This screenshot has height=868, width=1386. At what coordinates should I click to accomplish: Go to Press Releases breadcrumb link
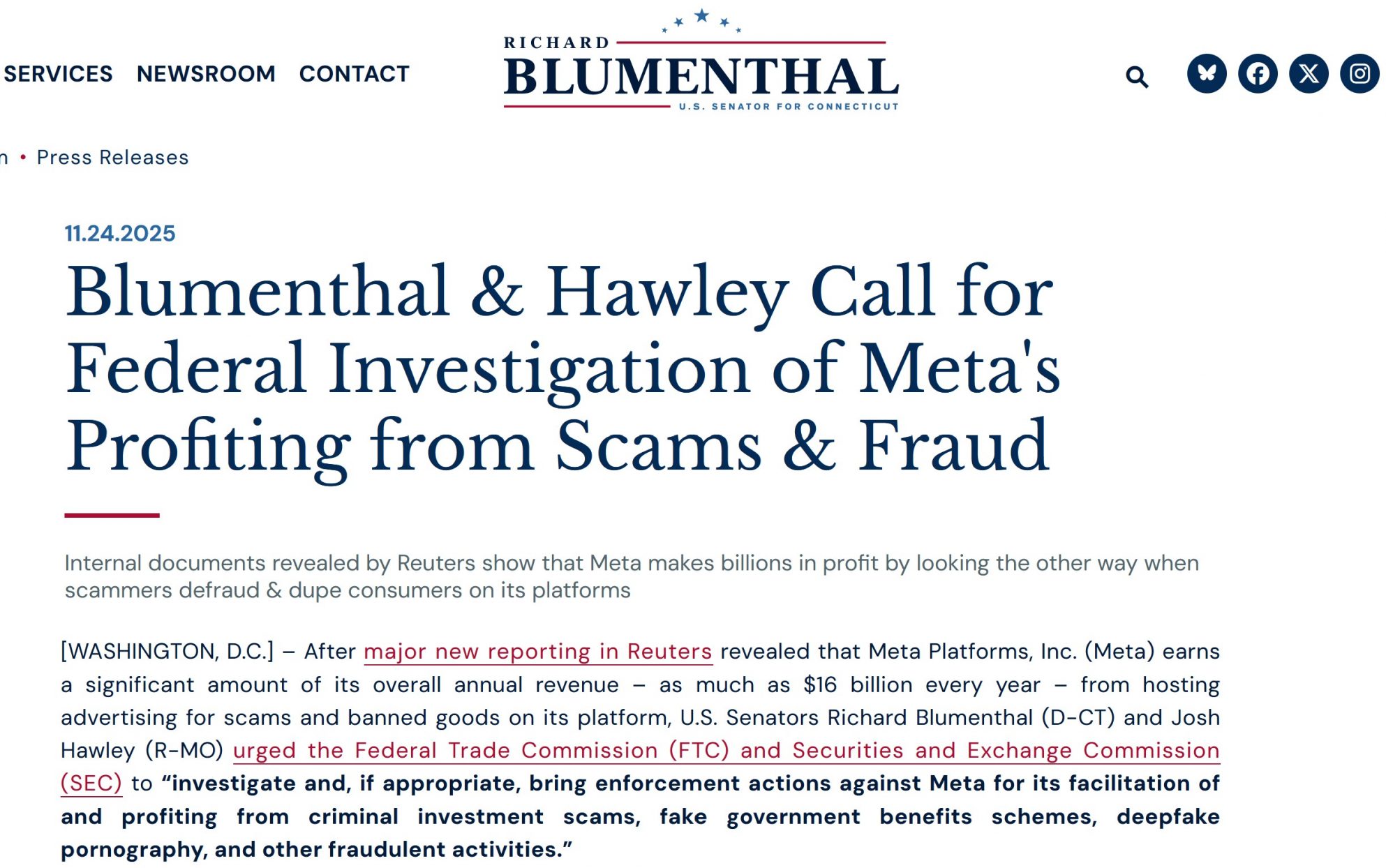coord(112,158)
